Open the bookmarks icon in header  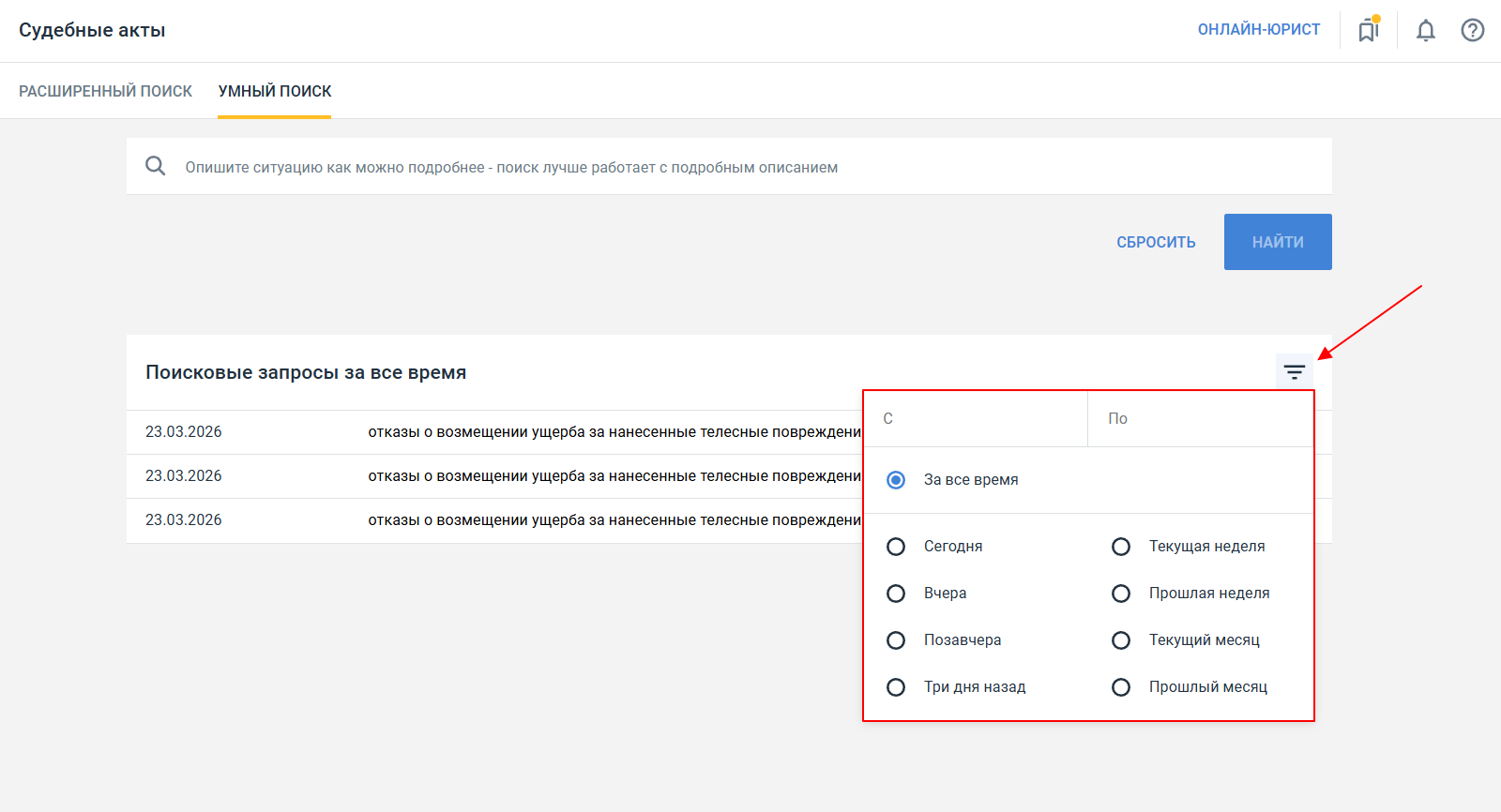coord(1369,30)
